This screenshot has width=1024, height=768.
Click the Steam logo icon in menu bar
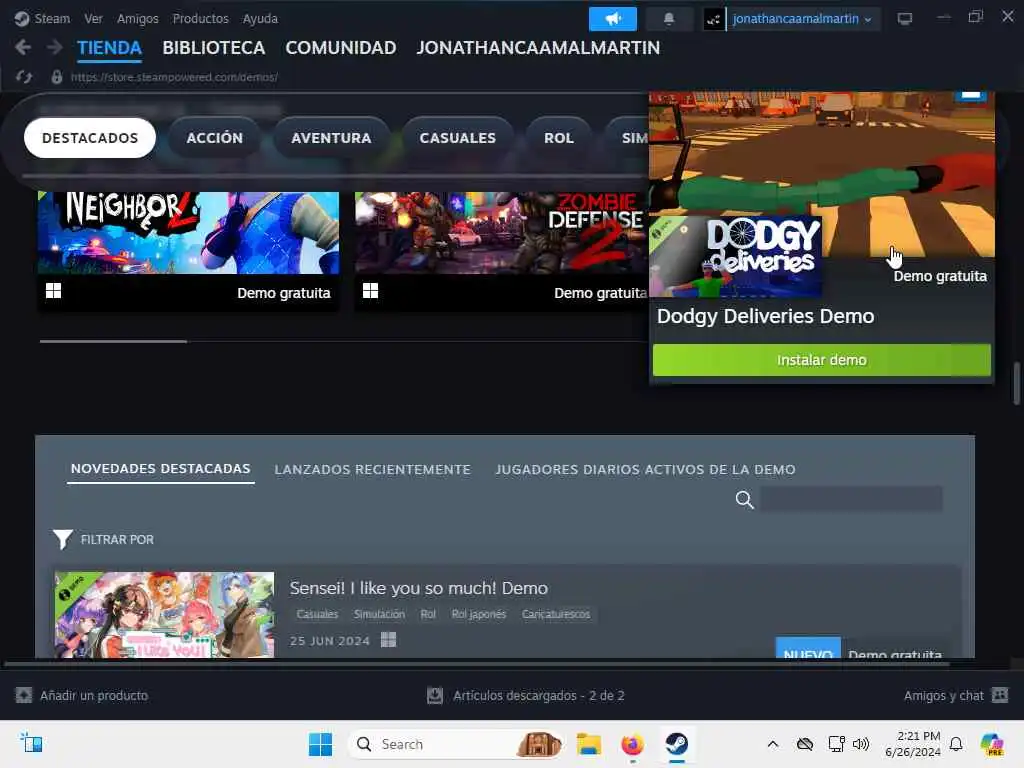pyautogui.click(x=22, y=18)
